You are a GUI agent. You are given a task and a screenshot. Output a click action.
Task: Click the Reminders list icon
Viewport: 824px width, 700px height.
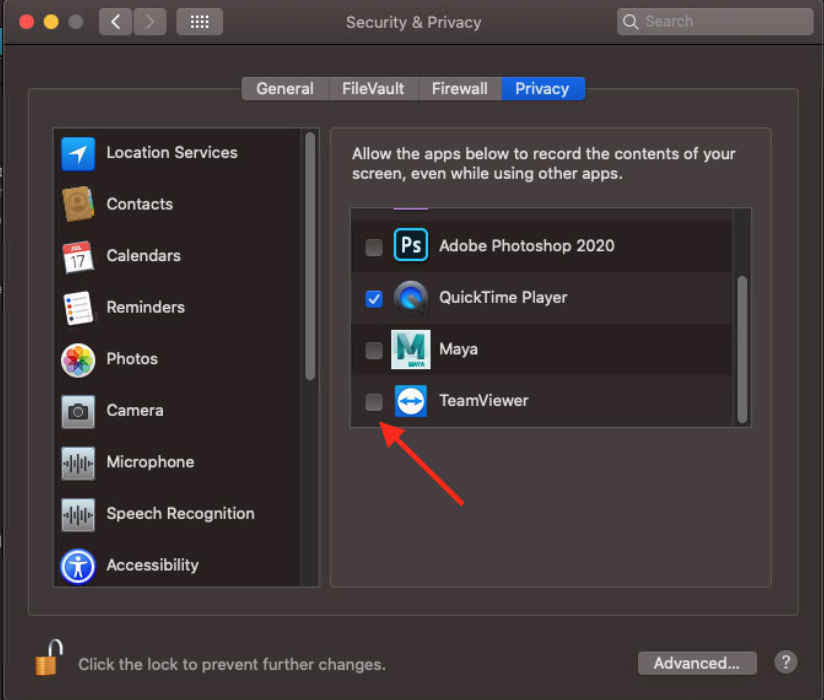(78, 308)
